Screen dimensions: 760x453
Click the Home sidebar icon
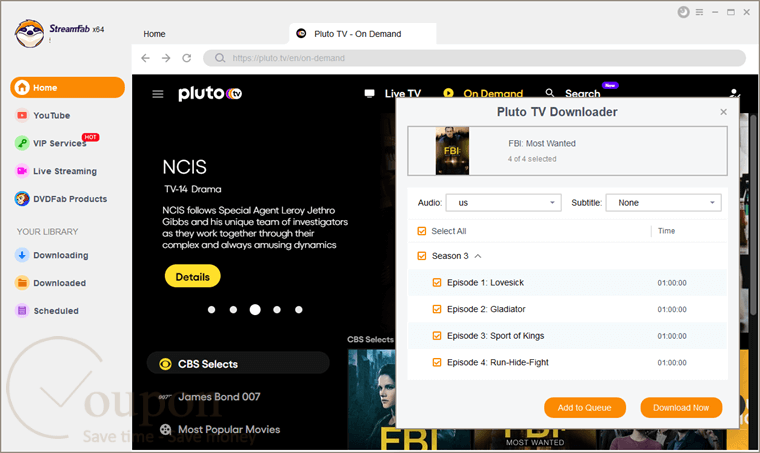[x=22, y=88]
